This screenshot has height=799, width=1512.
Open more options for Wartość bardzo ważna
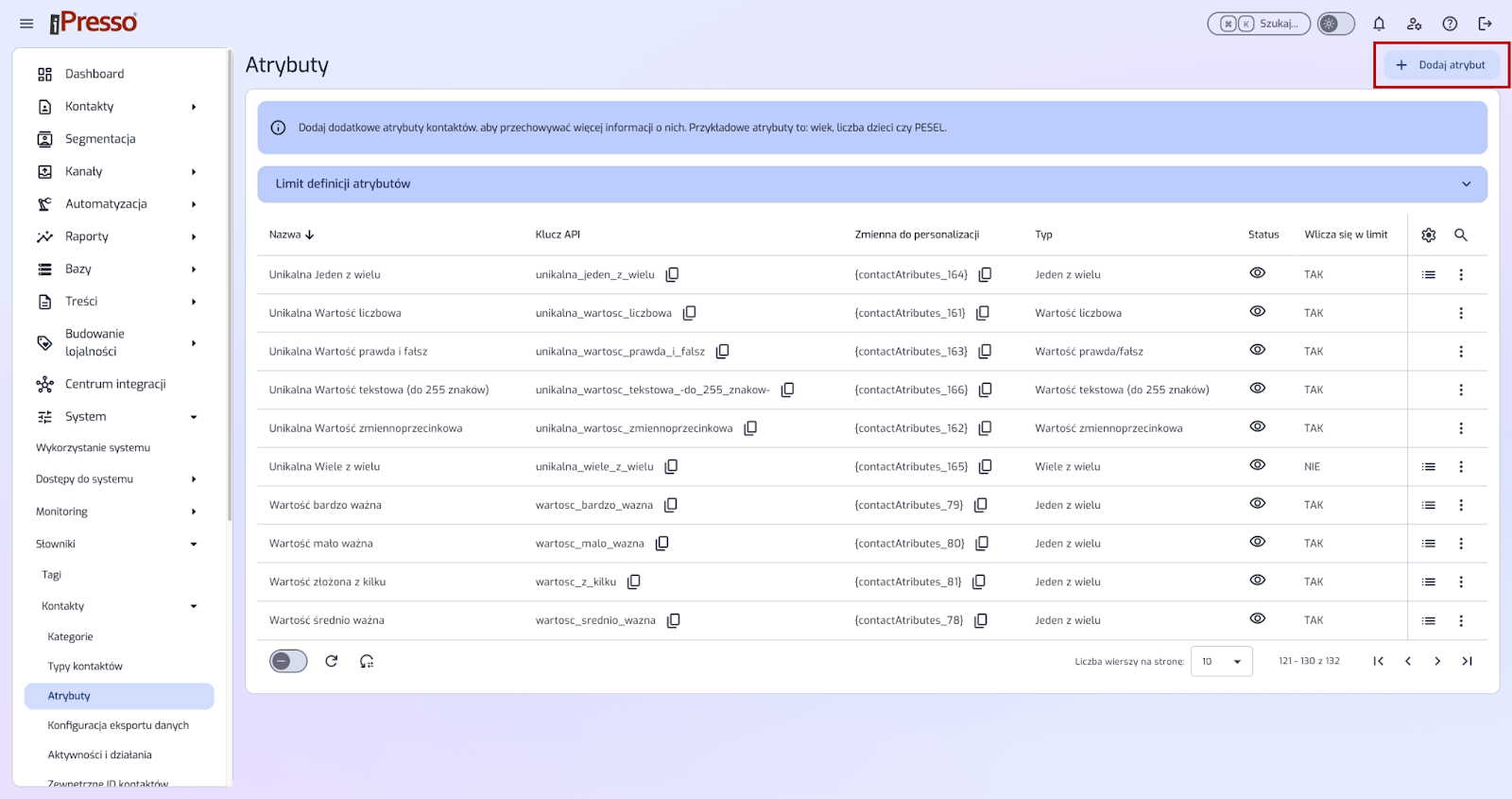coord(1461,505)
